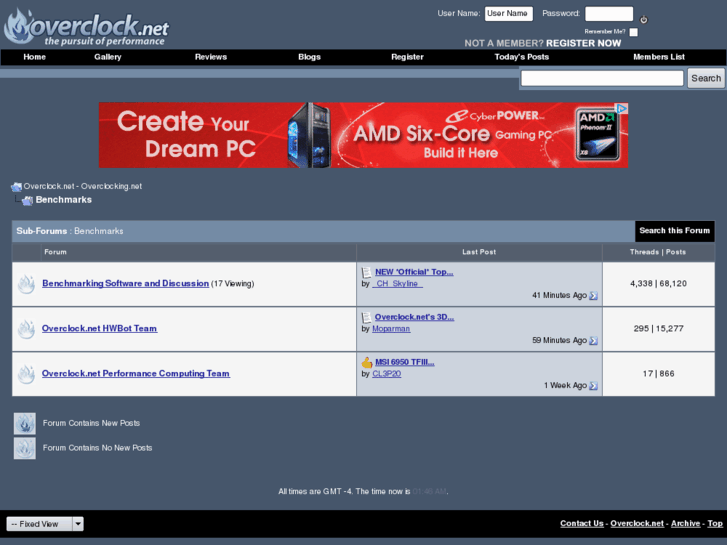Click the Overclock.net footer link

pyautogui.click(x=637, y=523)
